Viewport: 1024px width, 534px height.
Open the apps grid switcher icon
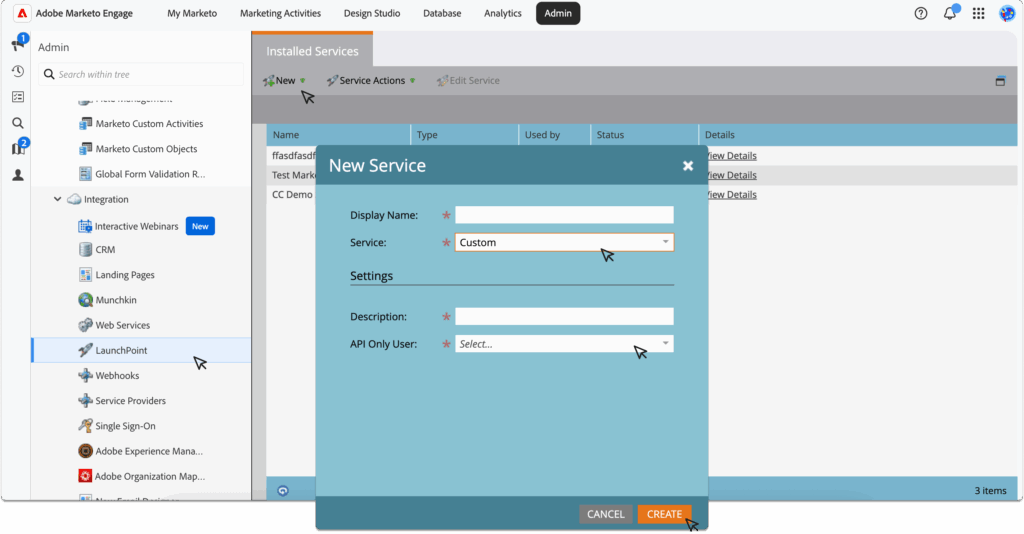click(x=978, y=13)
